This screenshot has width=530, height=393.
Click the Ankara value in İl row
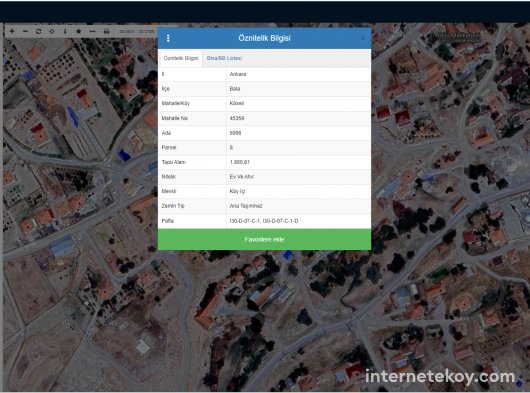tap(238, 74)
